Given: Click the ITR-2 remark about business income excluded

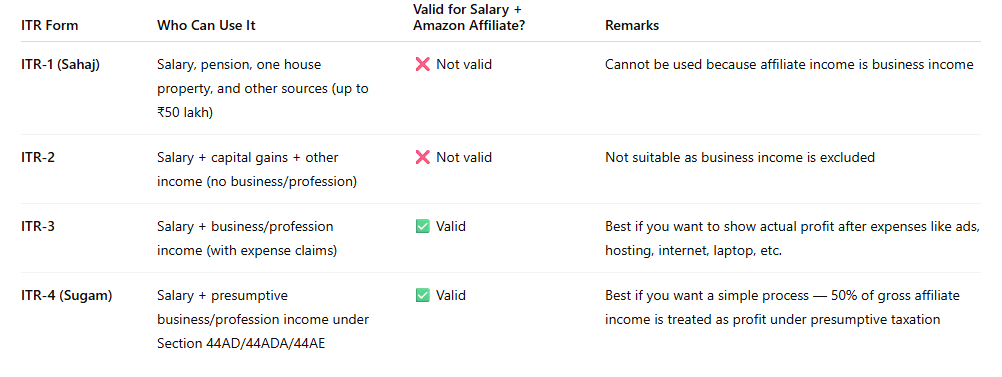Looking at the screenshot, I should click(x=740, y=157).
